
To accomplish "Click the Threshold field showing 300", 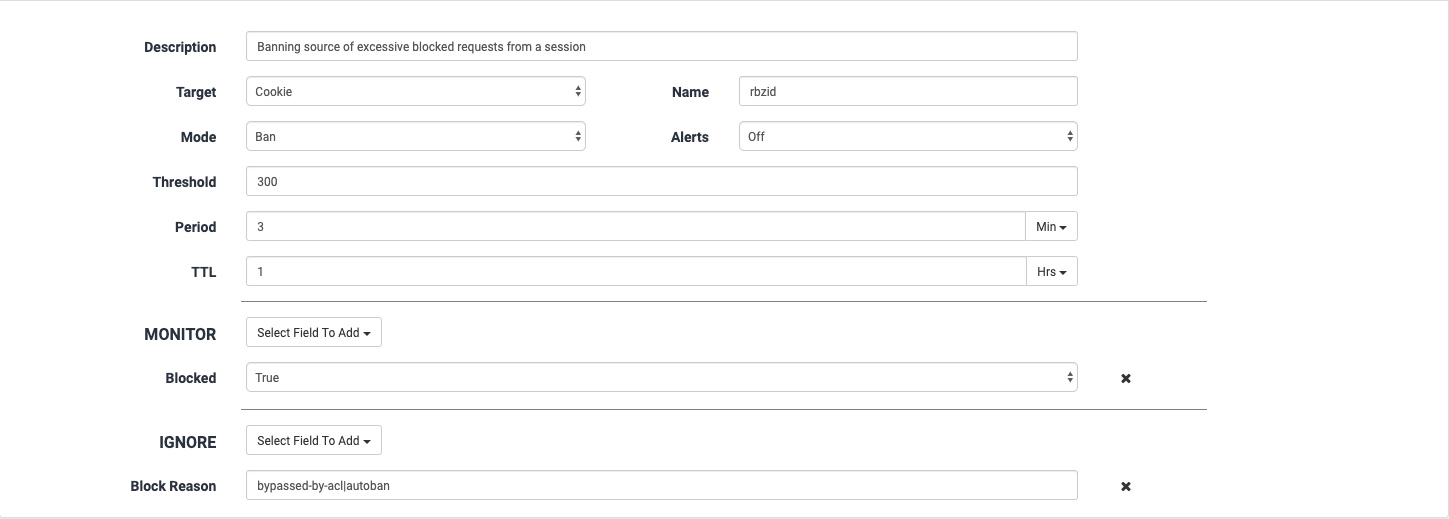I will (x=661, y=182).
